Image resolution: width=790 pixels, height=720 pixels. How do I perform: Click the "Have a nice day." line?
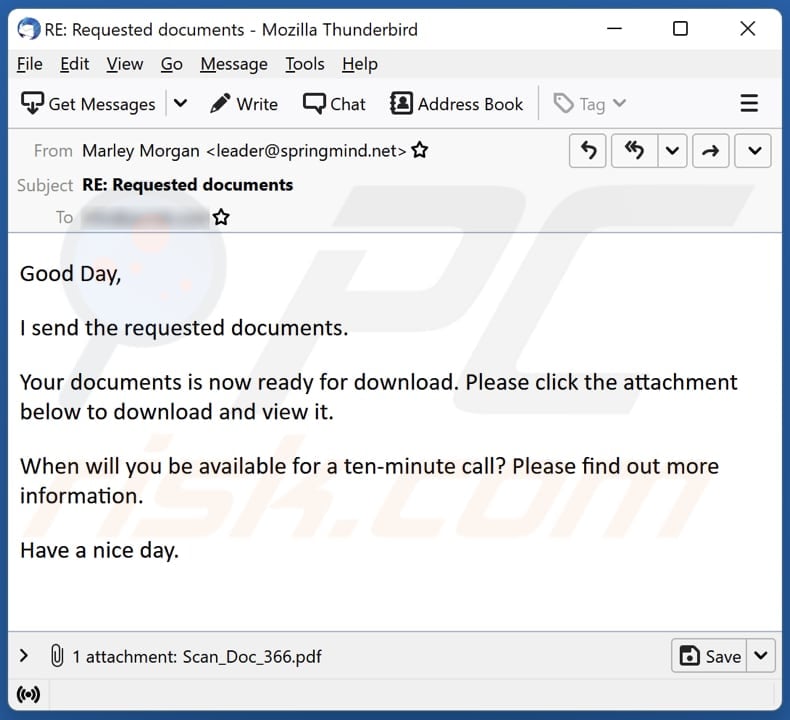100,550
